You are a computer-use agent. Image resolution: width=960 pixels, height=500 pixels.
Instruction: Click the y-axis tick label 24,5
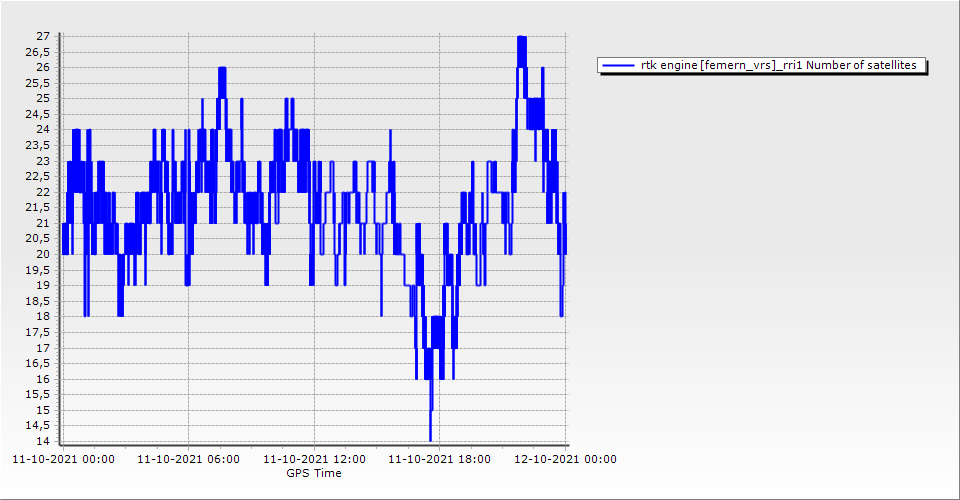coord(38,115)
